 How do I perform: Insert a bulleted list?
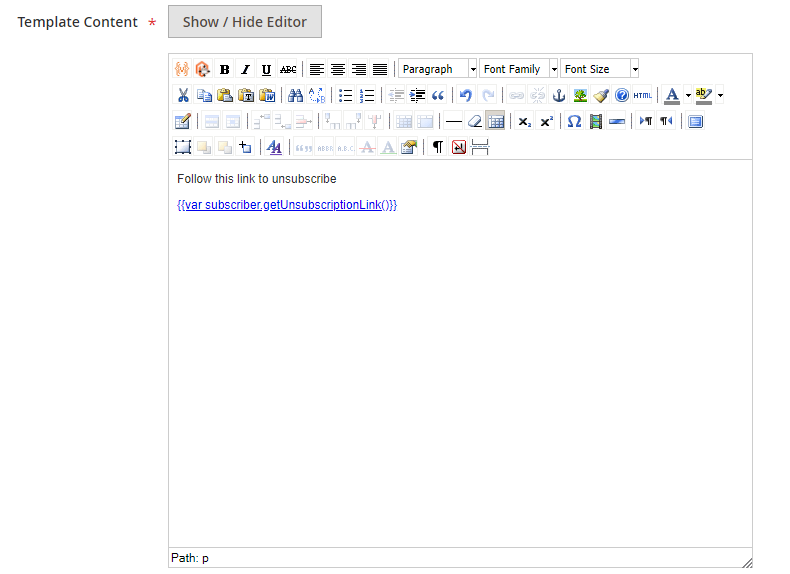coord(346,95)
